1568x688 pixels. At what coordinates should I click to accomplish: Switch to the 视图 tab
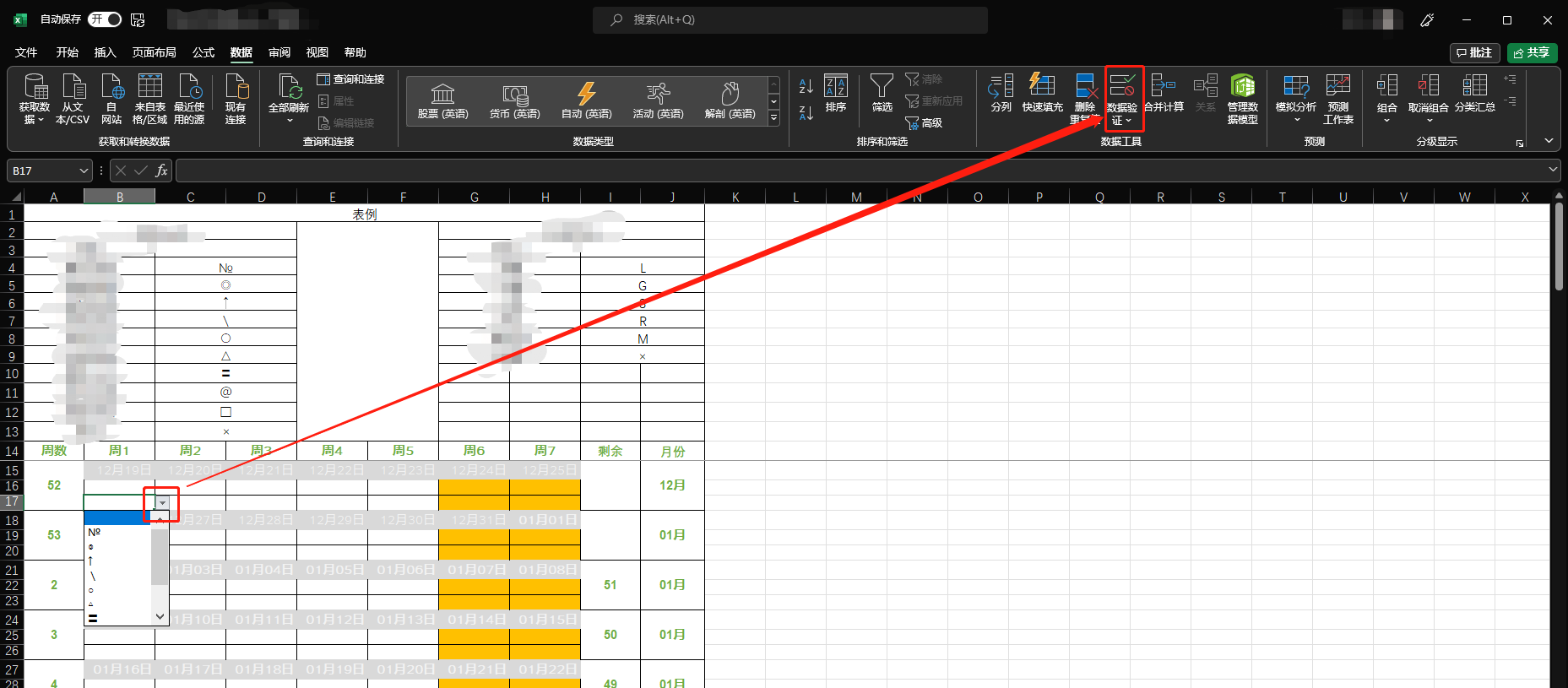[x=317, y=52]
